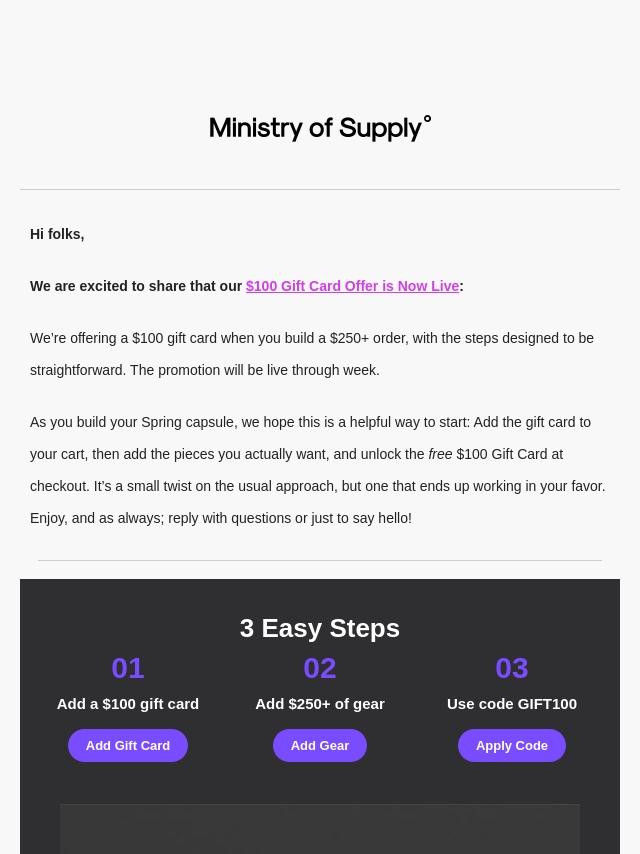Viewport: 640px width, 854px height.
Task: Click the "3 Easy Steps" heading
Action: pyautogui.click(x=320, y=628)
